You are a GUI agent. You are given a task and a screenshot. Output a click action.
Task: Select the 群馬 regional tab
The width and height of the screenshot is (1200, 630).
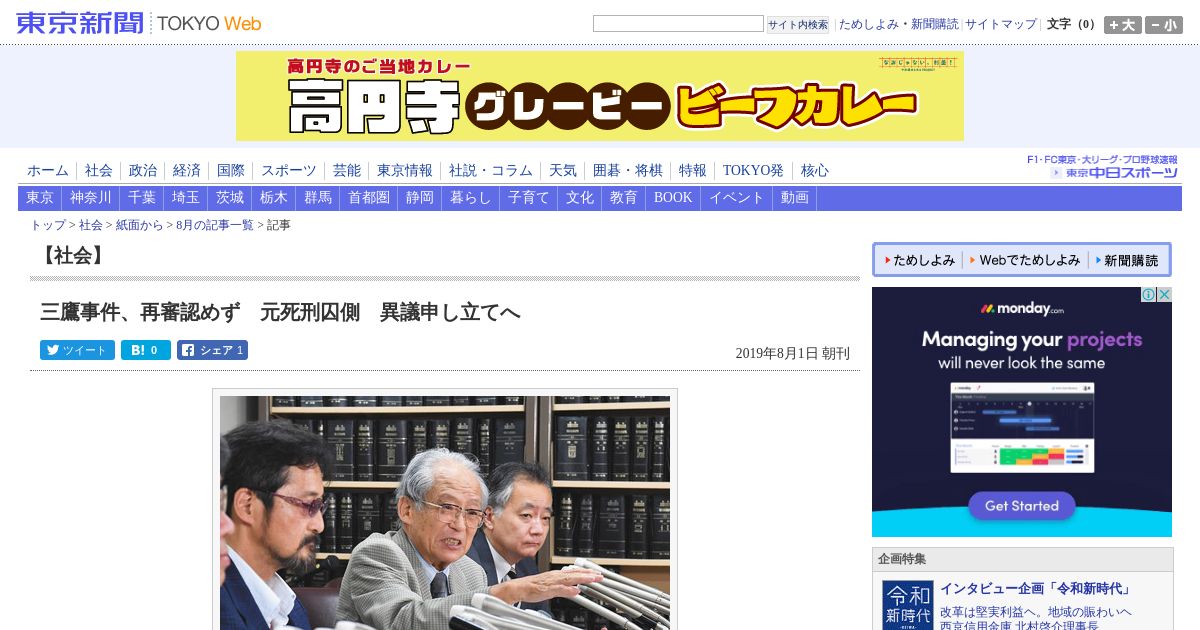tap(318, 198)
